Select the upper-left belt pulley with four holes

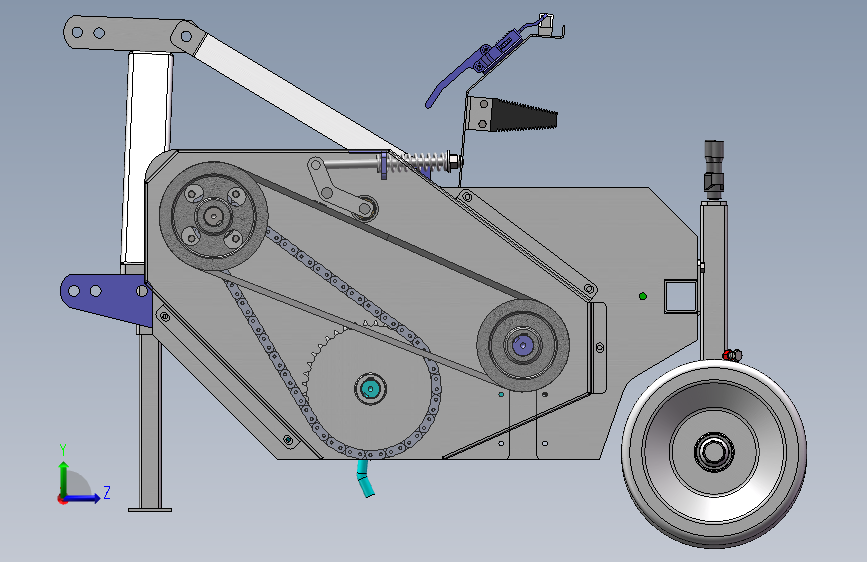pos(213,216)
